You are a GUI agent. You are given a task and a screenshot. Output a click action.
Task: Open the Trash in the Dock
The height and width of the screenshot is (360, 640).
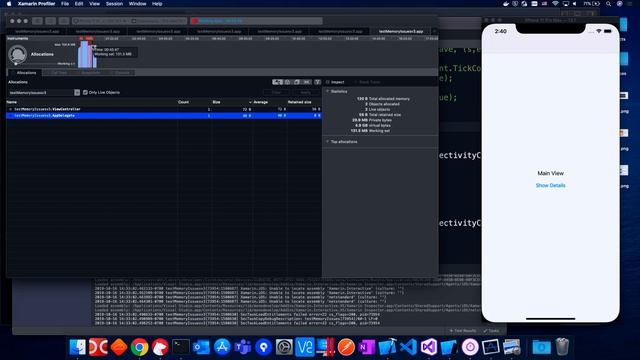pos(562,347)
